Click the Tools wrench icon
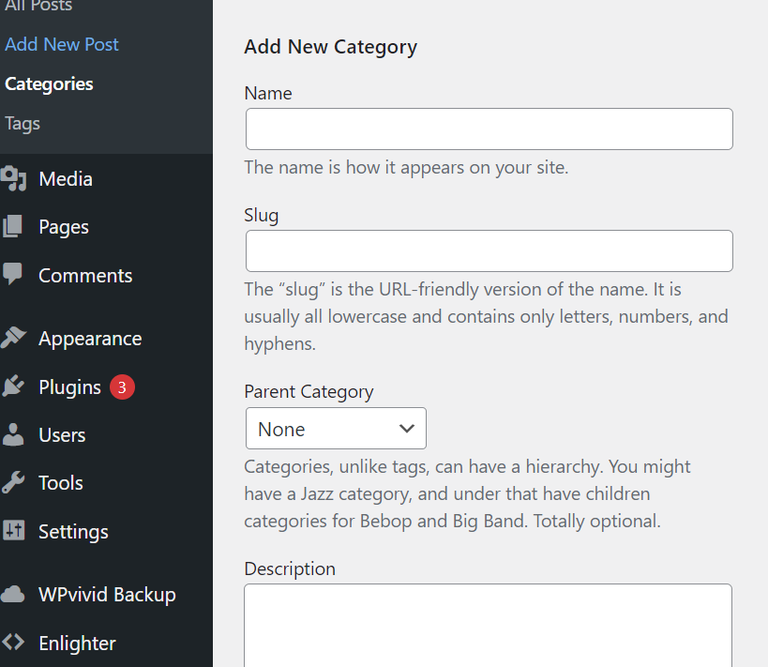 coord(13,483)
